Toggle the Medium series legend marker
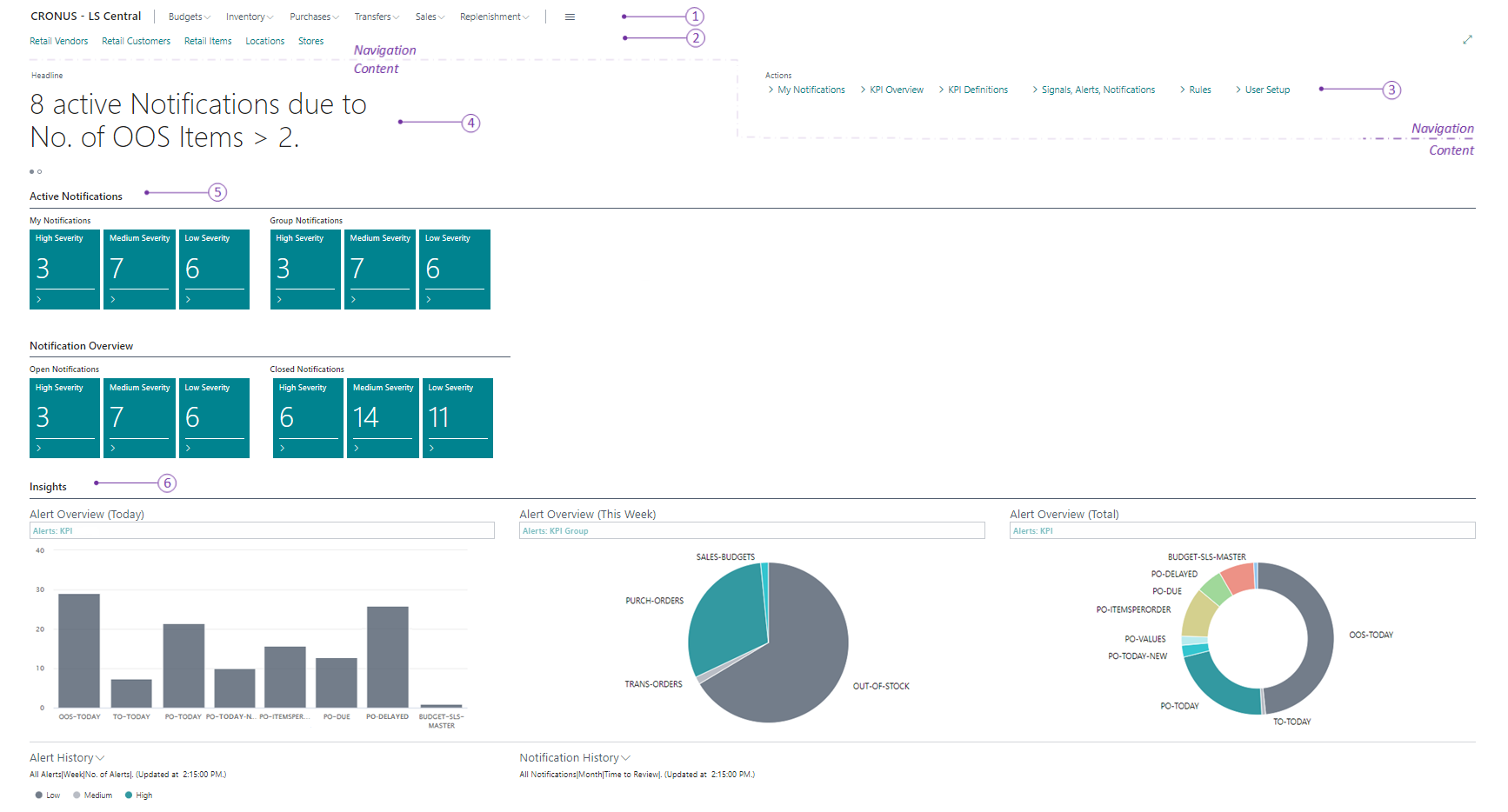Viewport: 1508px width, 812px height. [77, 795]
